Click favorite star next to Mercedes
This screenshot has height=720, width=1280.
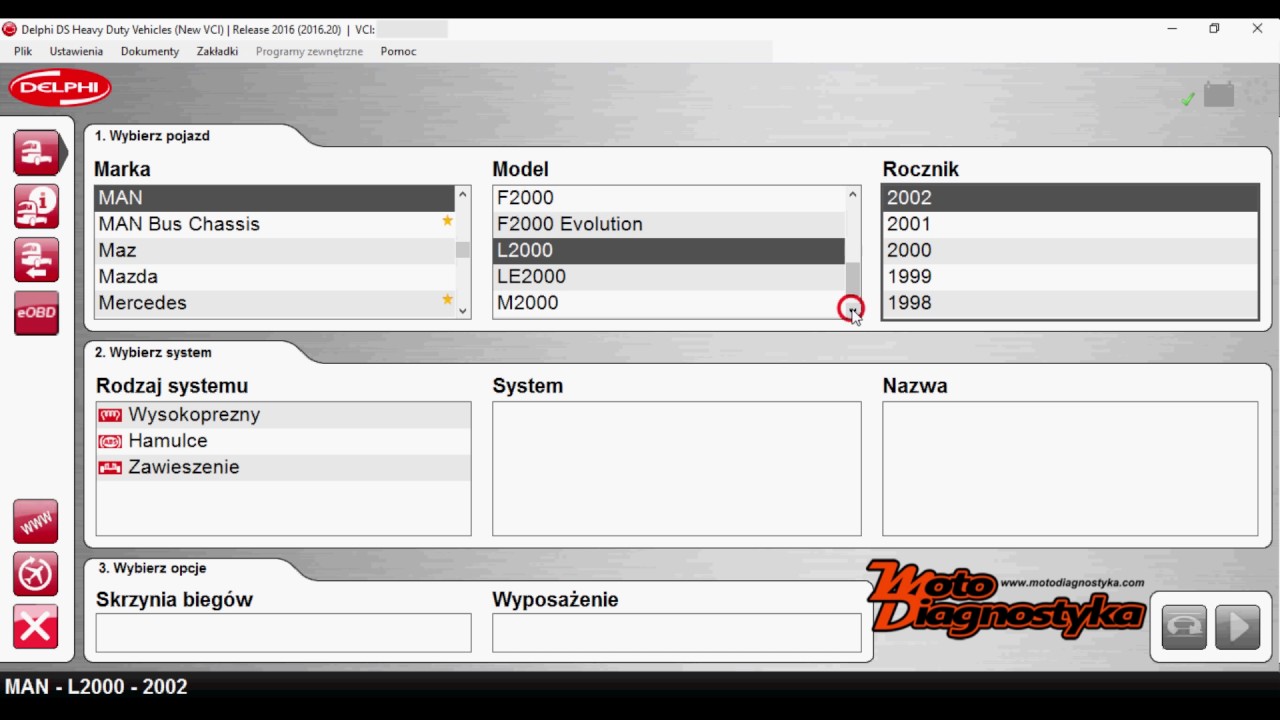[x=447, y=300]
